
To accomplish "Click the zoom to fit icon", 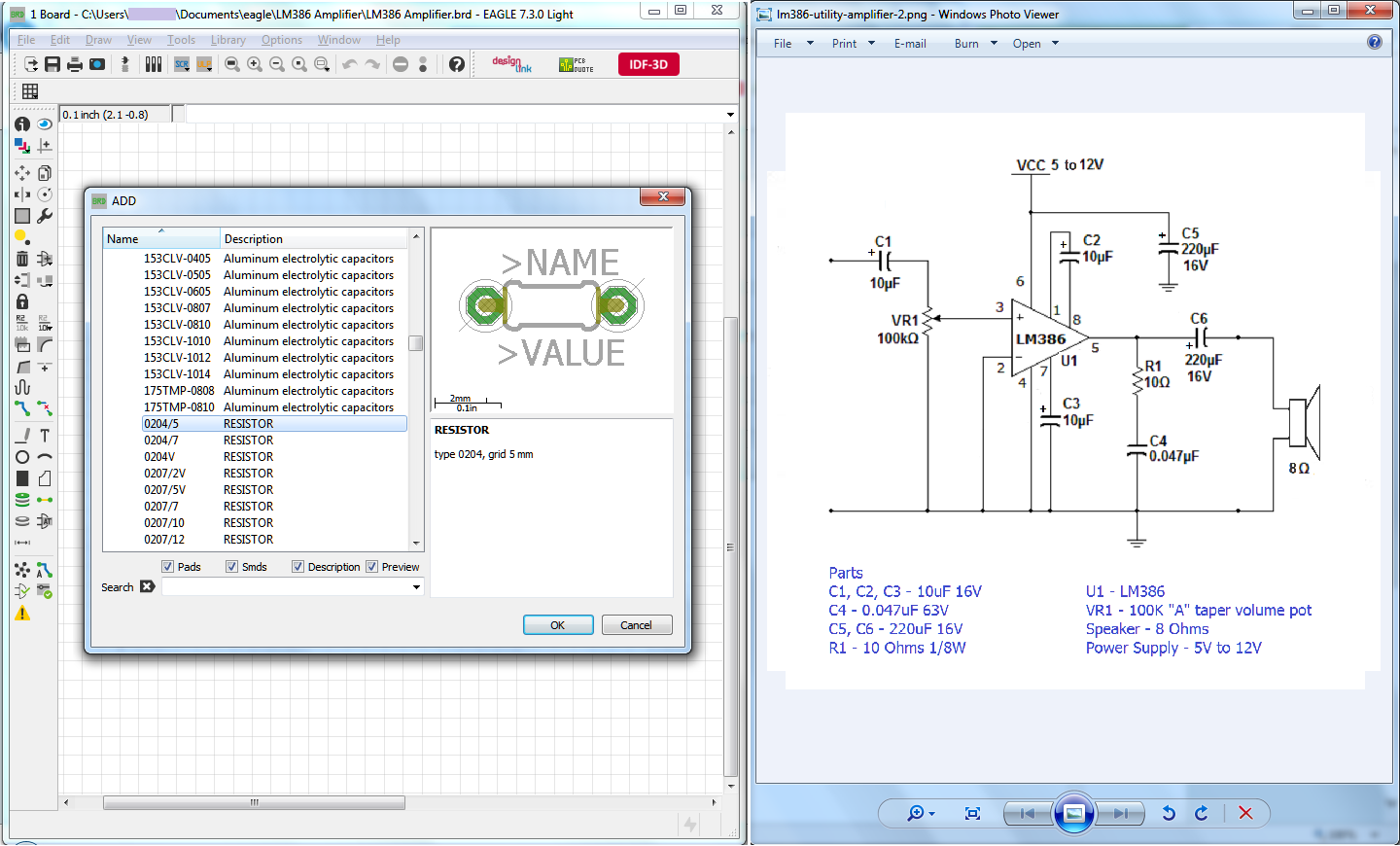I will click(x=232, y=64).
